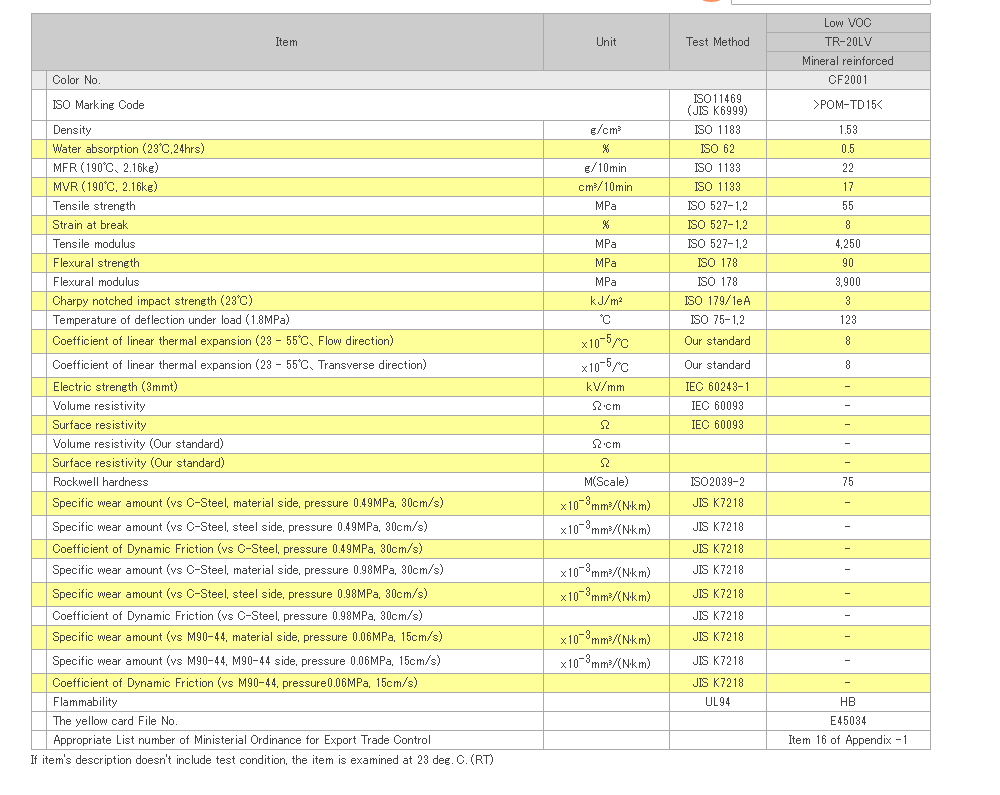Select the Flammability row label
The width and height of the screenshot is (1000, 795).
pyautogui.click(x=85, y=702)
